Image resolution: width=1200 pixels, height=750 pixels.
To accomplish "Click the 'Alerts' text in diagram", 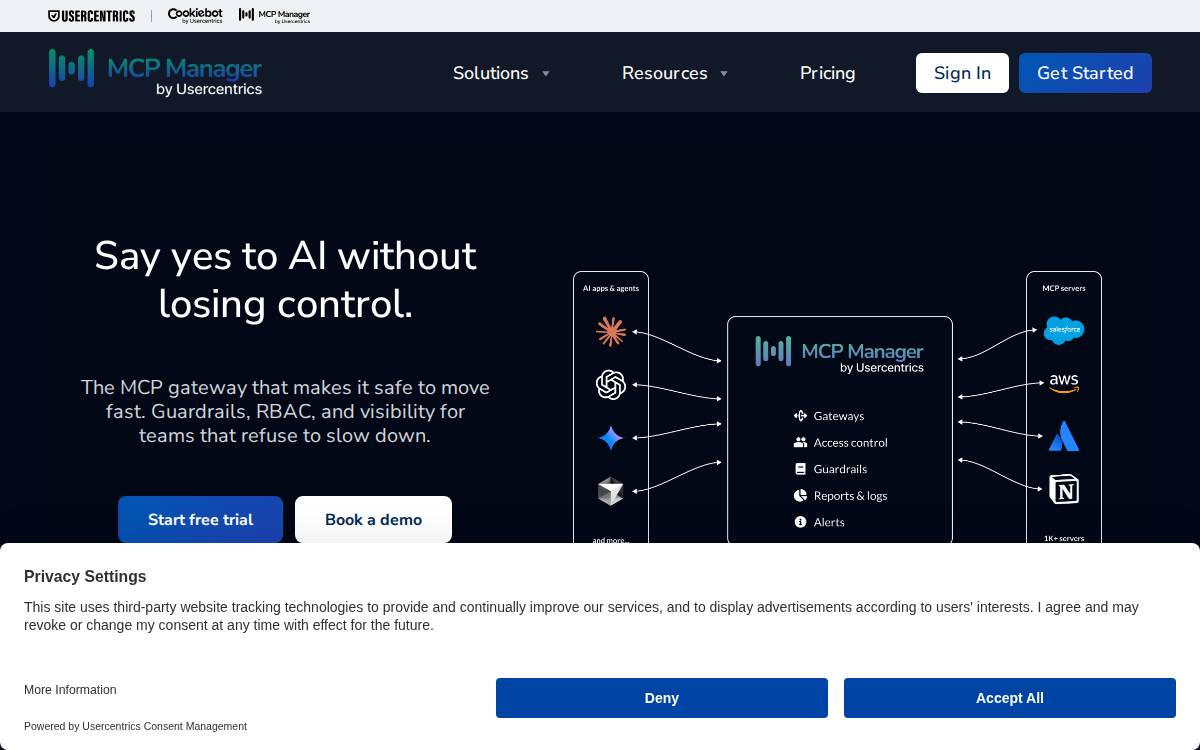I will point(829,522).
